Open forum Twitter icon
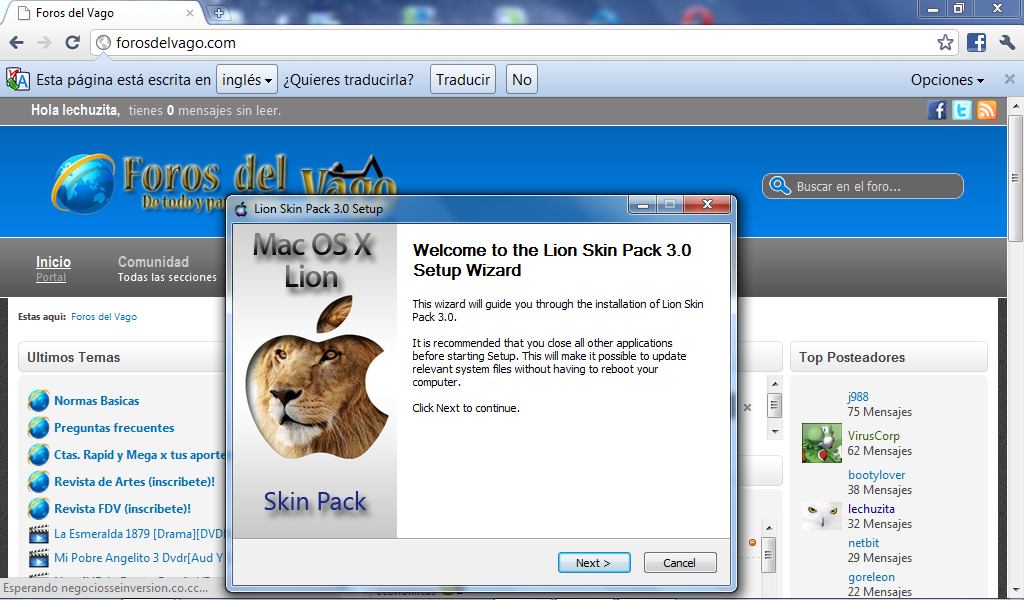The image size is (1024, 600). pyautogui.click(x=962, y=110)
